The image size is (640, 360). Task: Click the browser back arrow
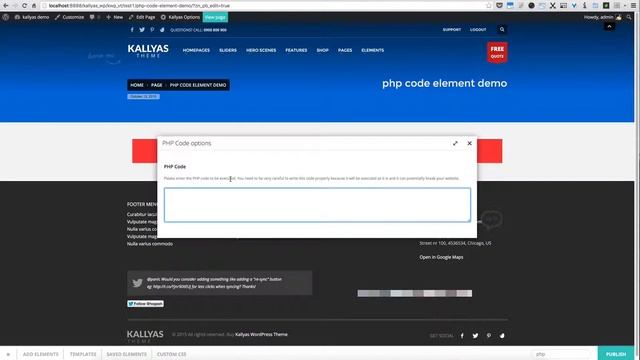click(5, 6)
